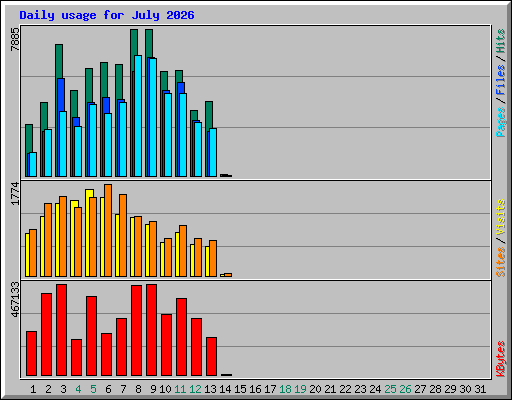Click weekend day 4 label
512x400 pixels.
point(78,389)
